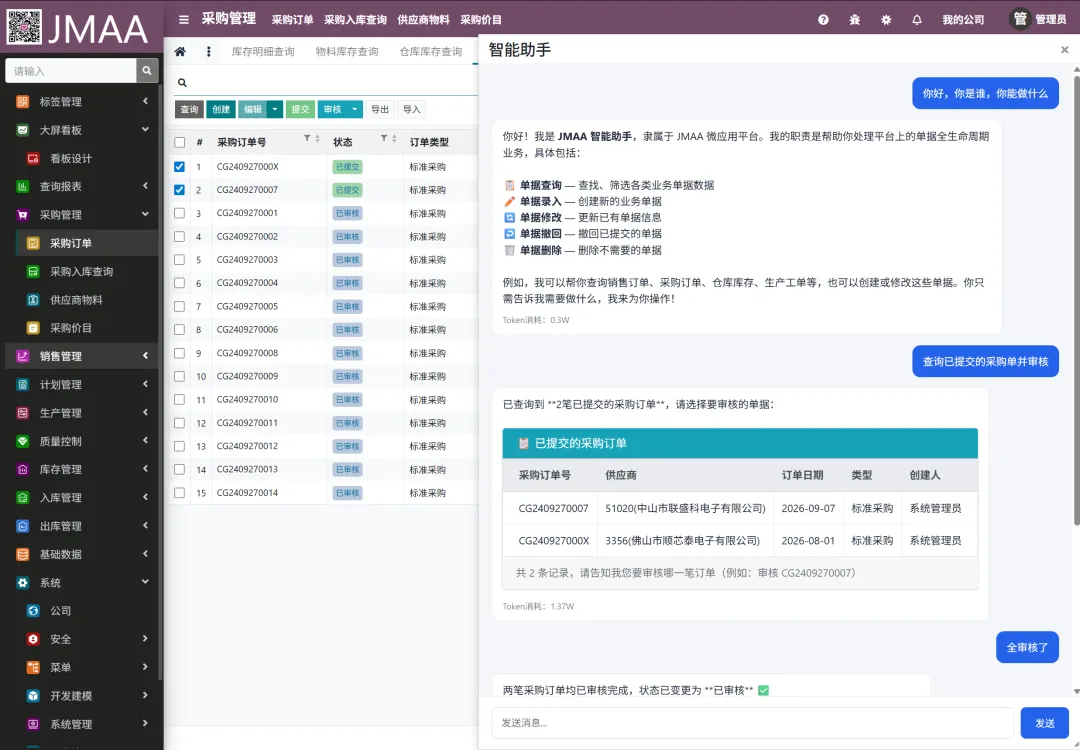Screen dimensions: 1080x750
Task: Click the bug icon in top bar
Action: (855, 20)
